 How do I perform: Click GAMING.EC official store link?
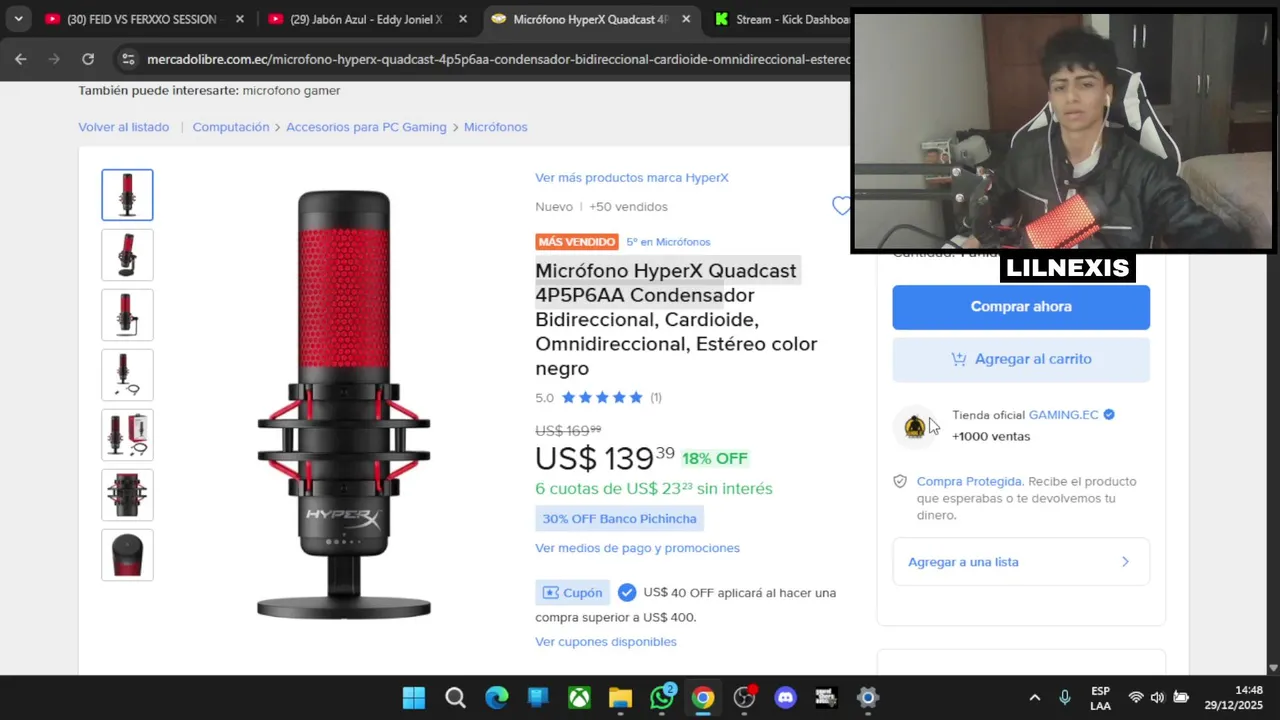[x=1064, y=415]
